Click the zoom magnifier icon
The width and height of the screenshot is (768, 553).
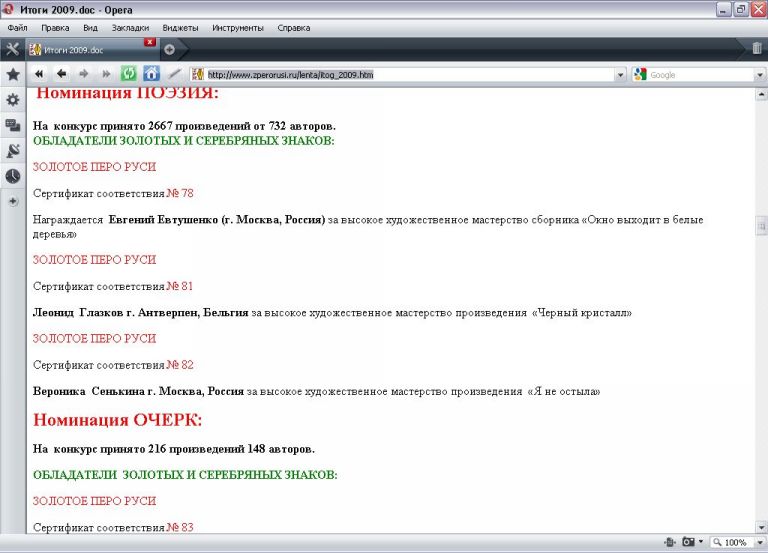coord(717,542)
